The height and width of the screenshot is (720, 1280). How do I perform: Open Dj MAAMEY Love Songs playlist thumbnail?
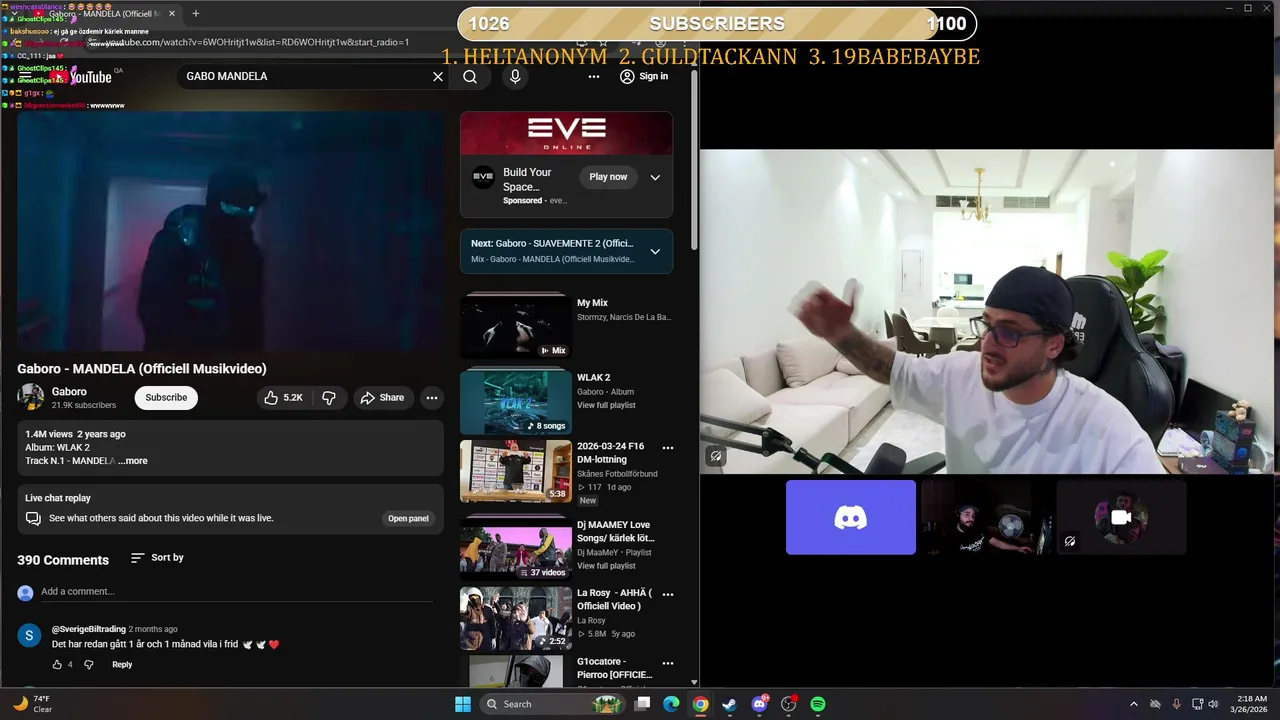click(516, 548)
